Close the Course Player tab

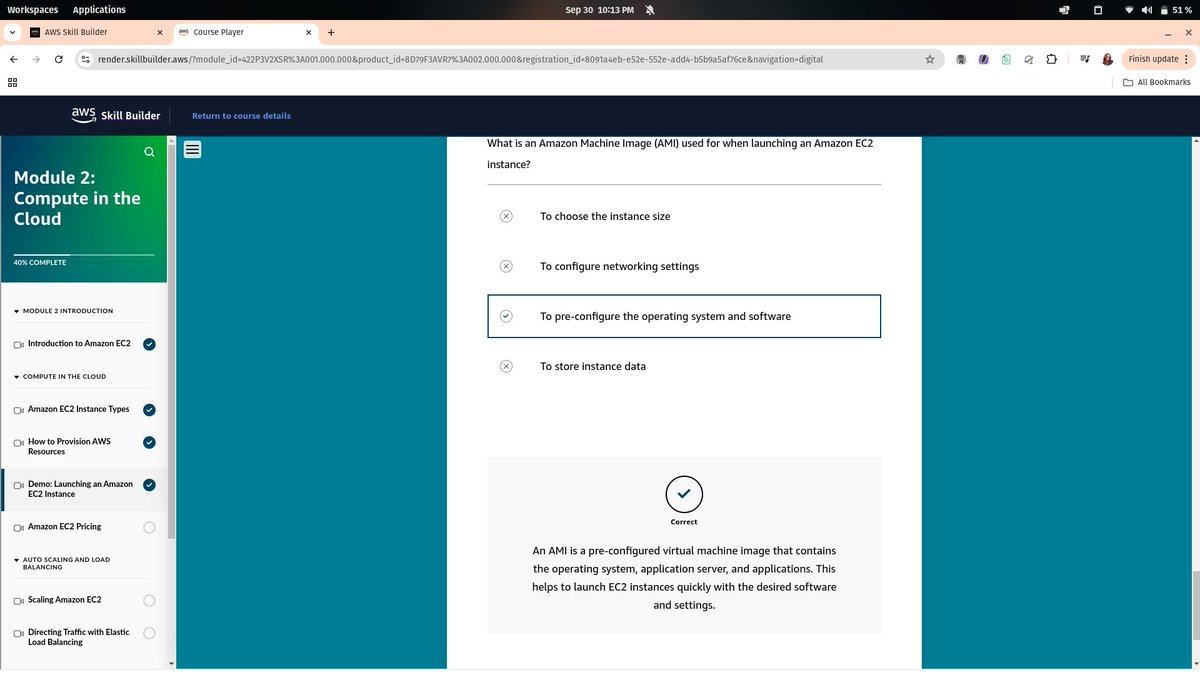pyautogui.click(x=308, y=32)
